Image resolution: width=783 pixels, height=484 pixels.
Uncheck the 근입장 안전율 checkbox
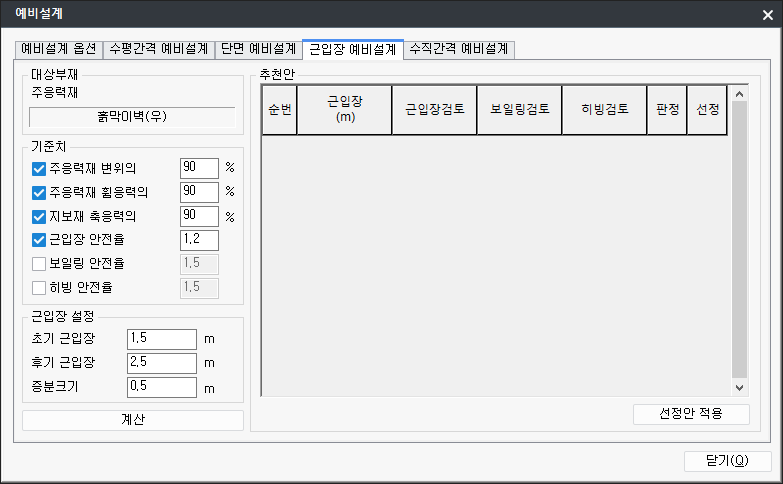tap(40, 240)
